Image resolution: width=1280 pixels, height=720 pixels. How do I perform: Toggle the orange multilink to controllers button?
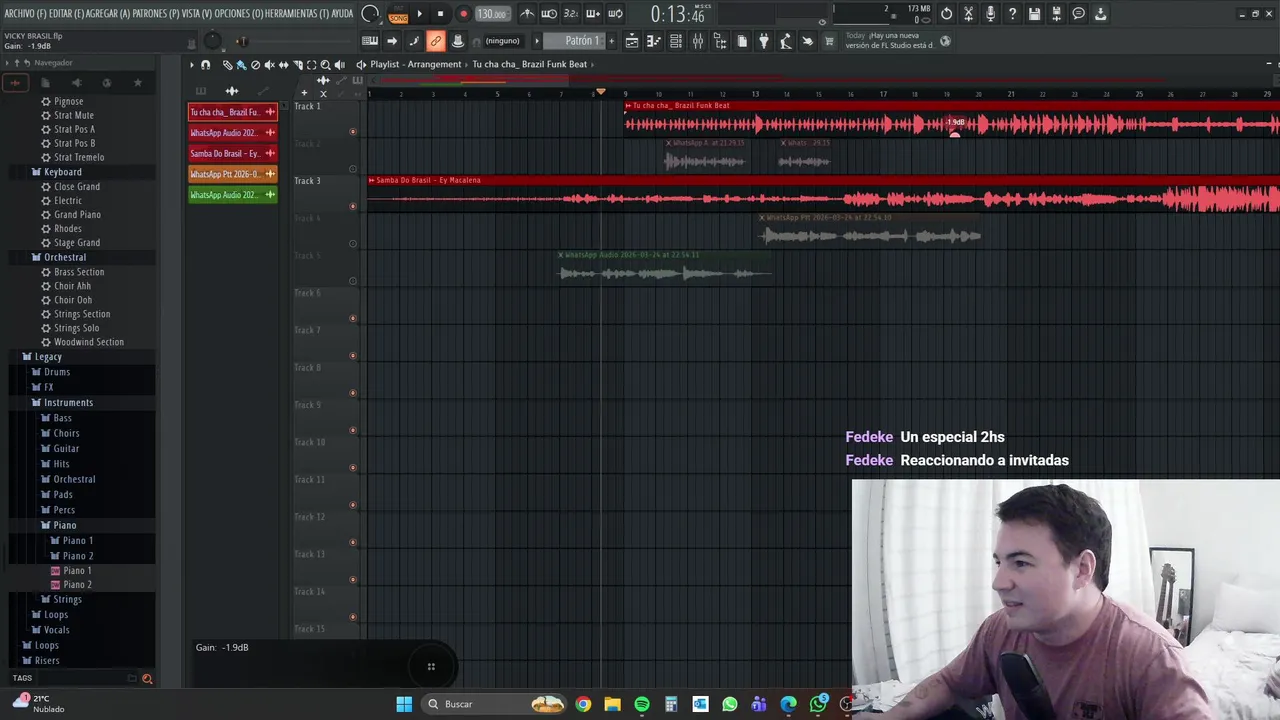pos(436,41)
